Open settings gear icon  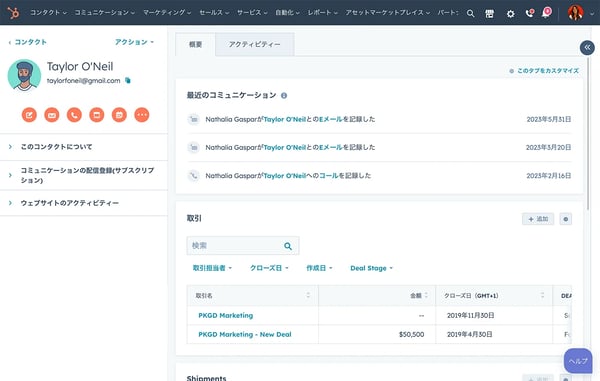click(510, 14)
